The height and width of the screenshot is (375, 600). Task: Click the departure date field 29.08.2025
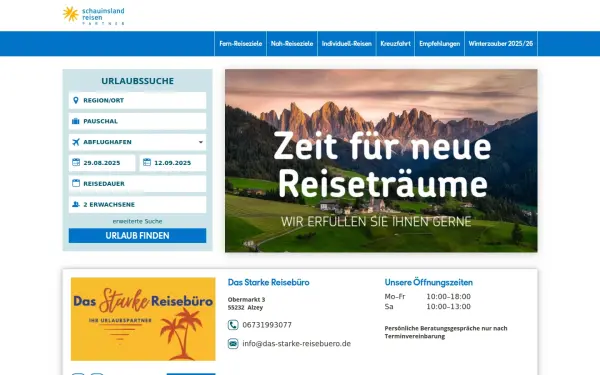tap(102, 163)
